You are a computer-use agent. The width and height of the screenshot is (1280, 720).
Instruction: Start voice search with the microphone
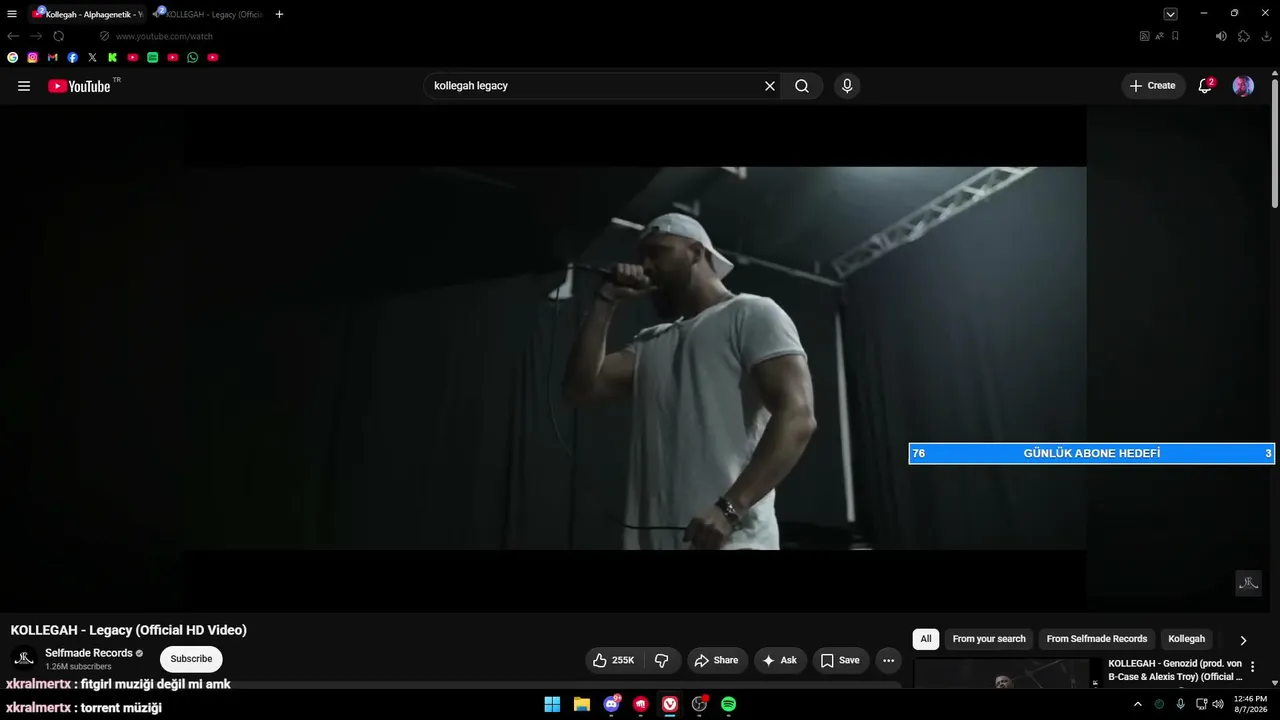pyautogui.click(x=847, y=86)
